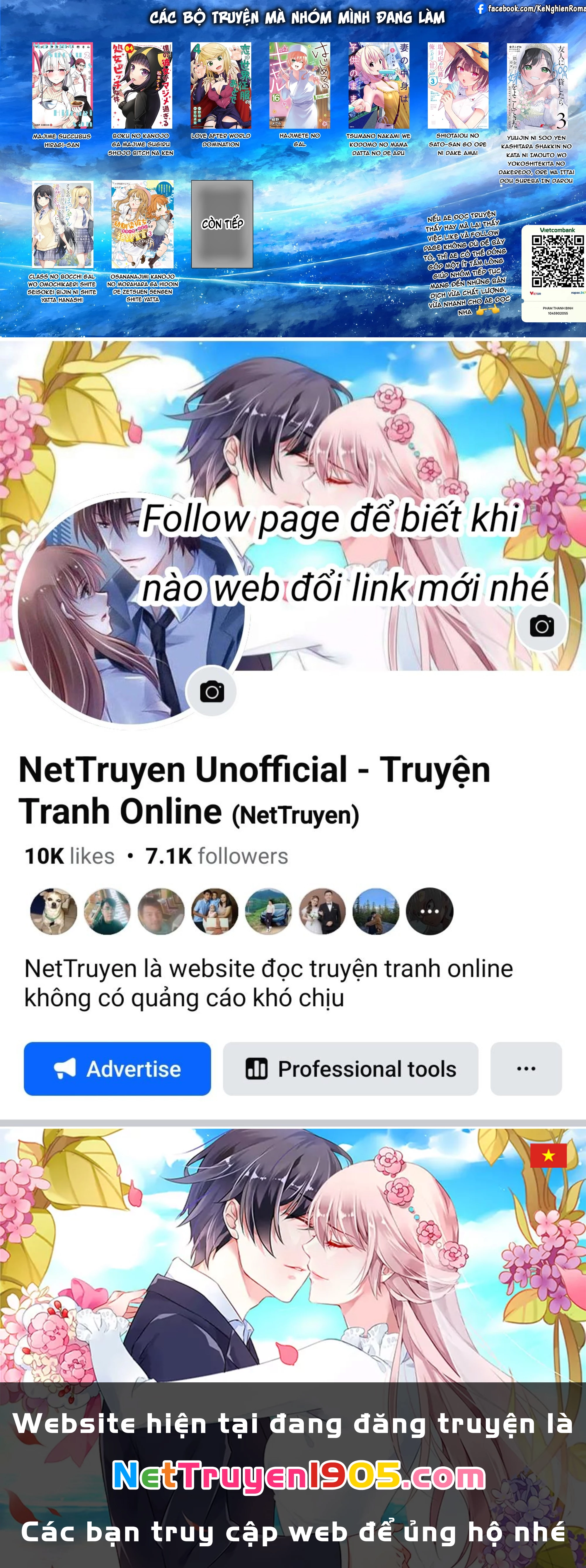Click the 10K likes count
586x1568 pixels.
click(x=69, y=856)
